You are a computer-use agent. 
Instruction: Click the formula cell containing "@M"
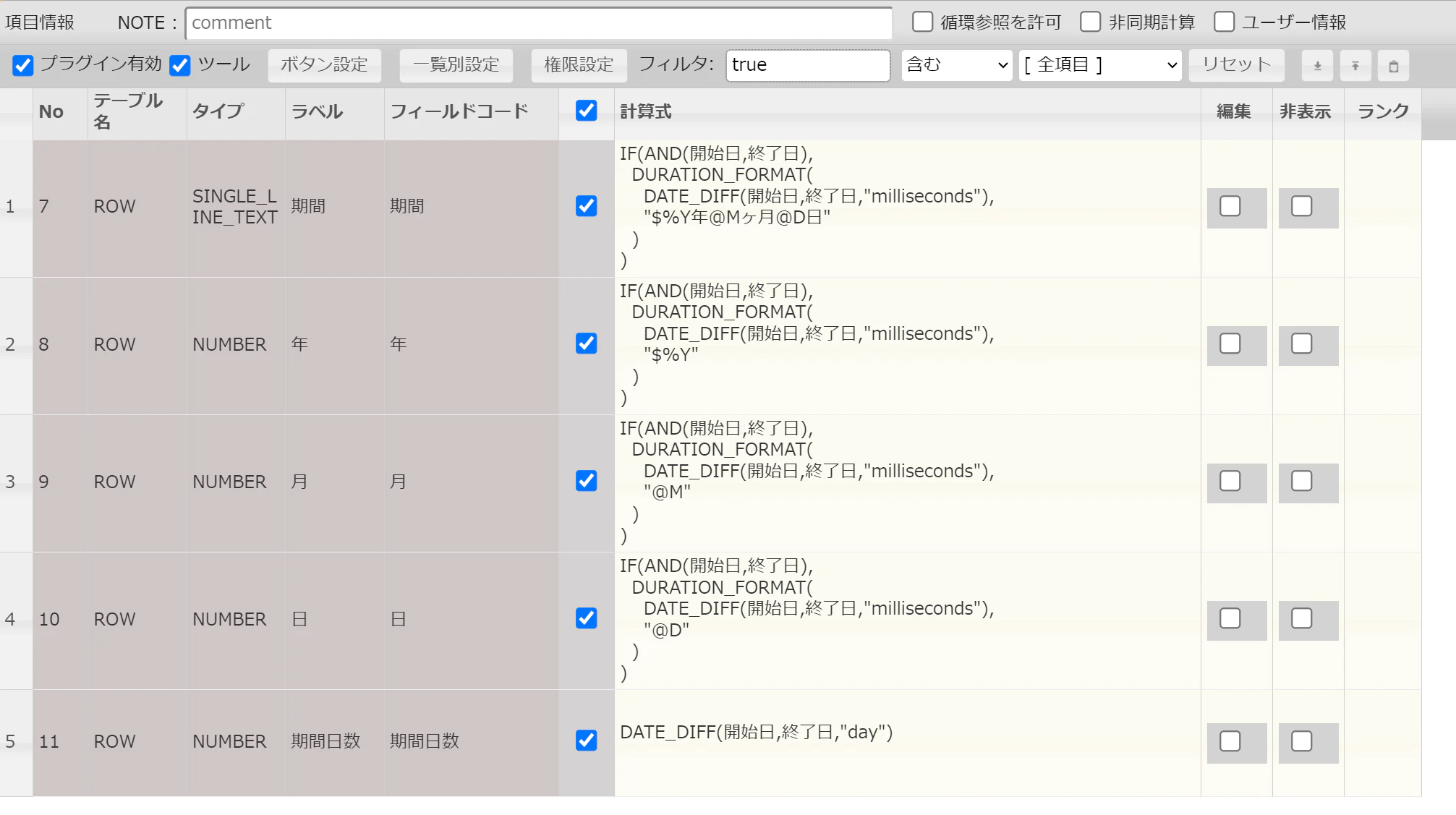[x=908, y=483]
